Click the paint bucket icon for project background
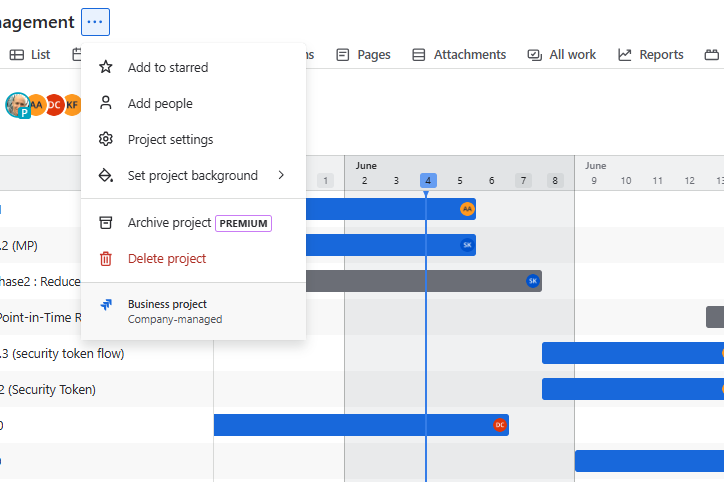 (x=106, y=175)
